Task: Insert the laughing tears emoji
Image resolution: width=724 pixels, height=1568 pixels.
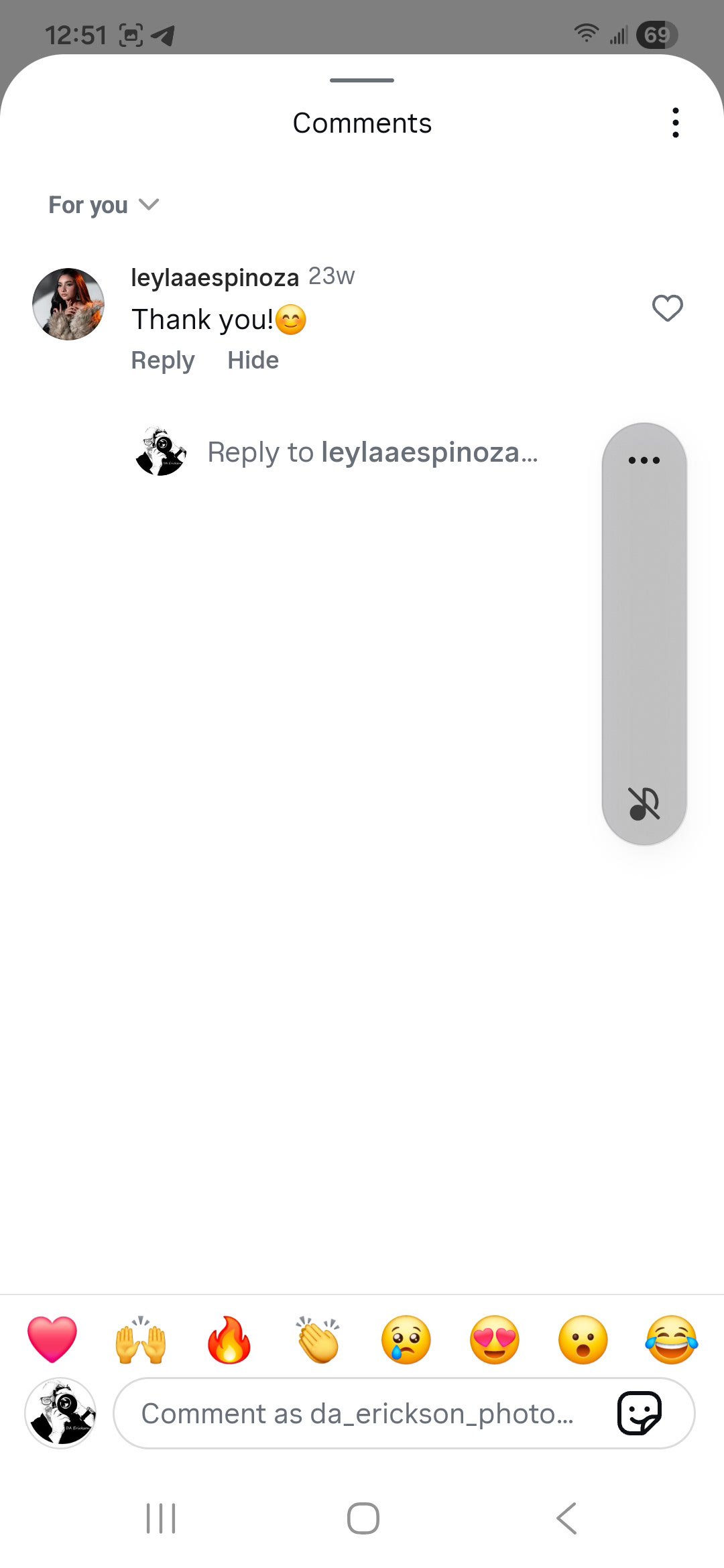Action: (672, 1340)
